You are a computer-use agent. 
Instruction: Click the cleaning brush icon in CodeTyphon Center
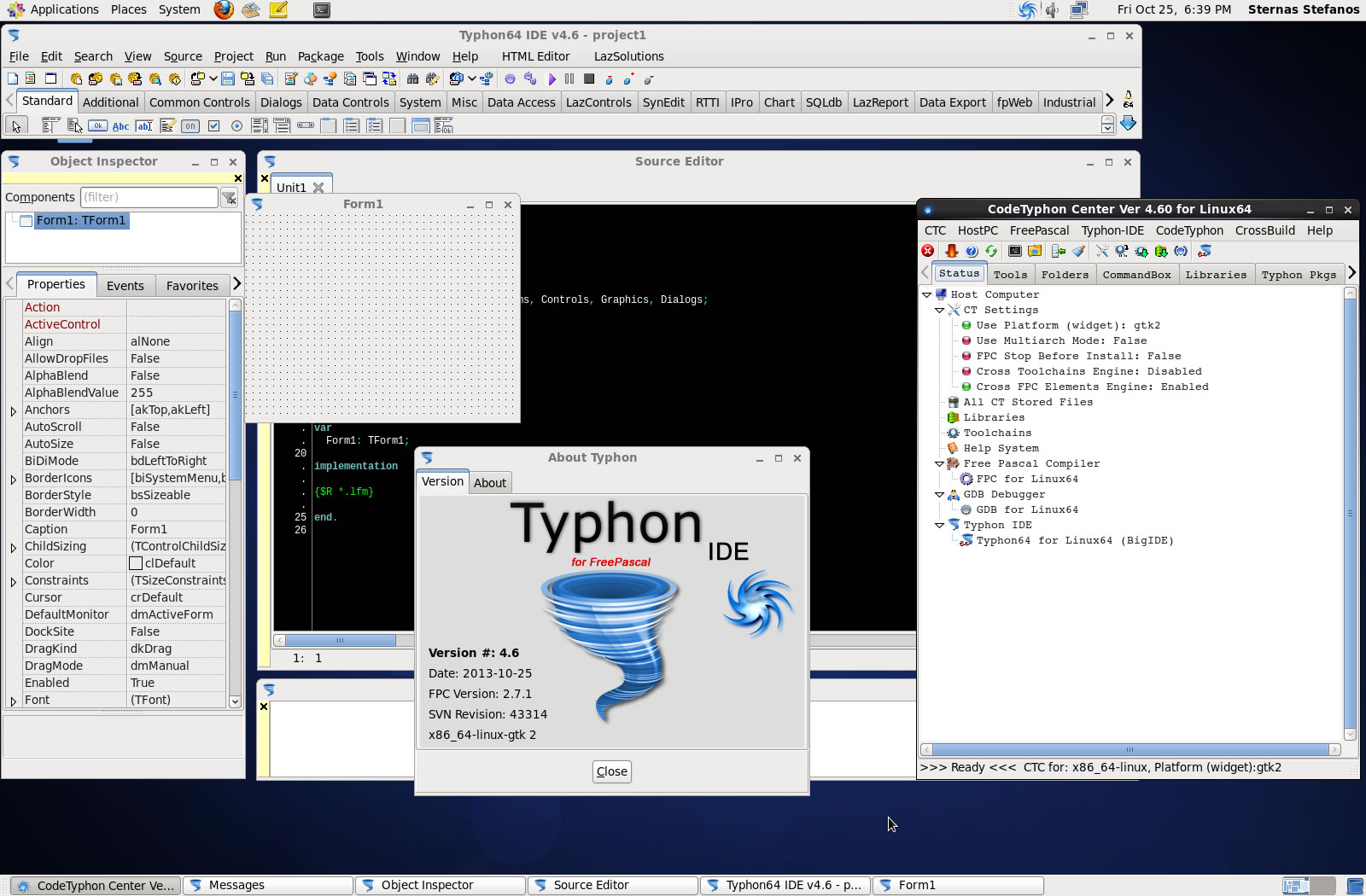point(1079,251)
